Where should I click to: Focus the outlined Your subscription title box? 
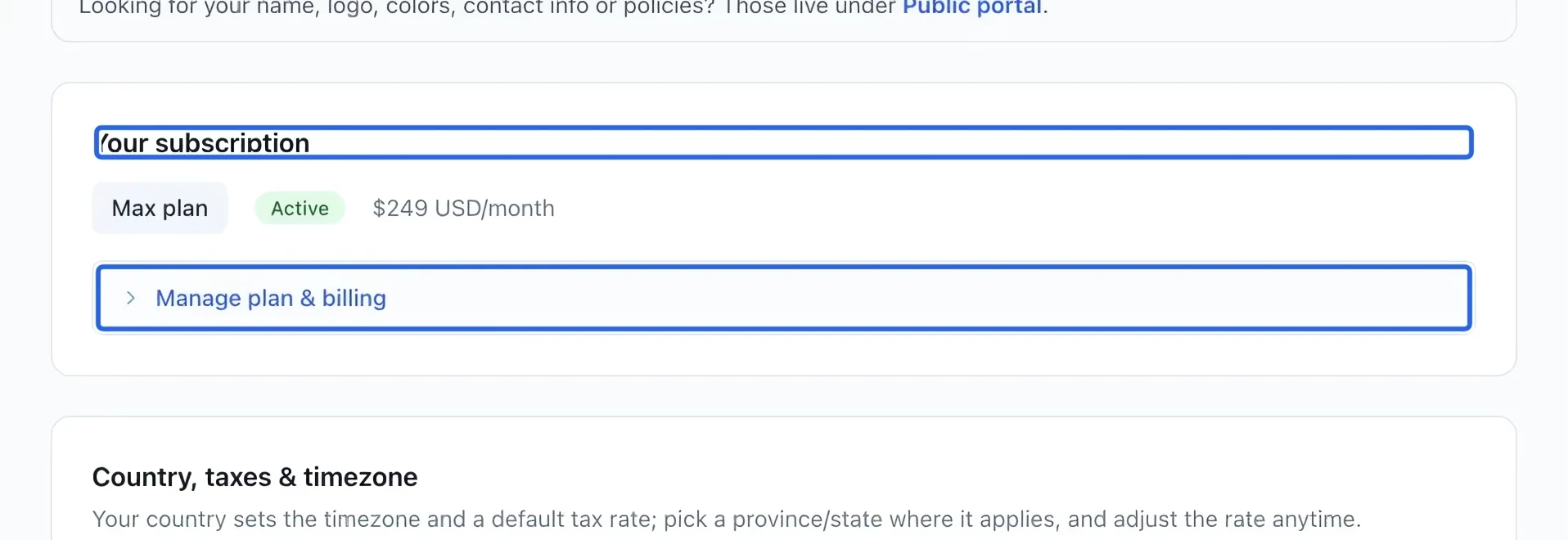[783, 142]
